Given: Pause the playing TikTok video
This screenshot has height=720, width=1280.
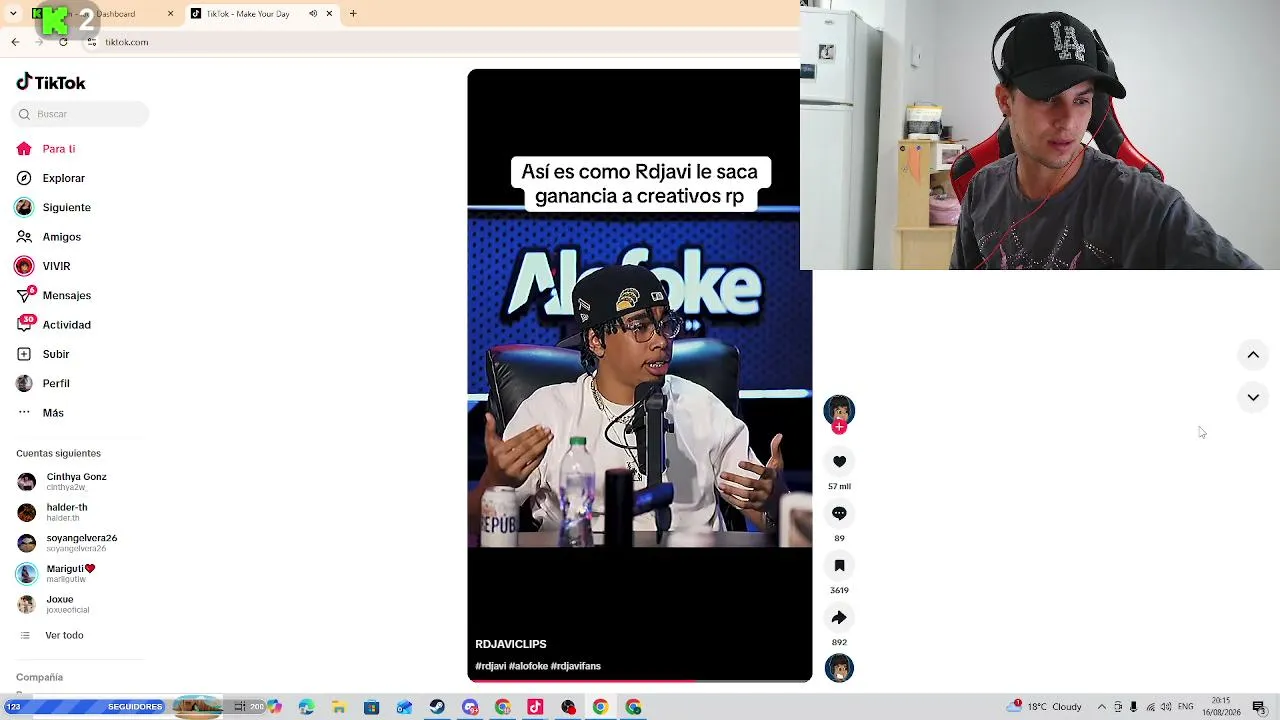Looking at the screenshot, I should pos(640,375).
